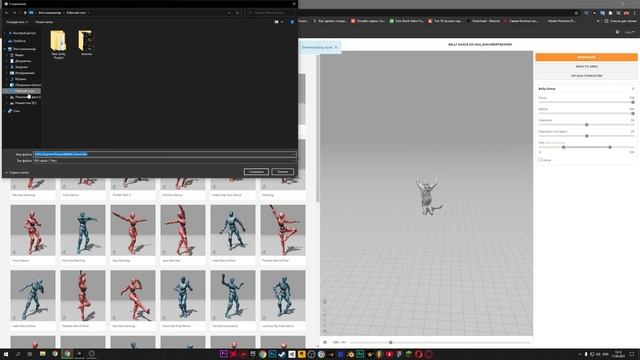The width and height of the screenshot is (640, 360).
Task: Select Изображения in the sidebar
Action: point(24,73)
